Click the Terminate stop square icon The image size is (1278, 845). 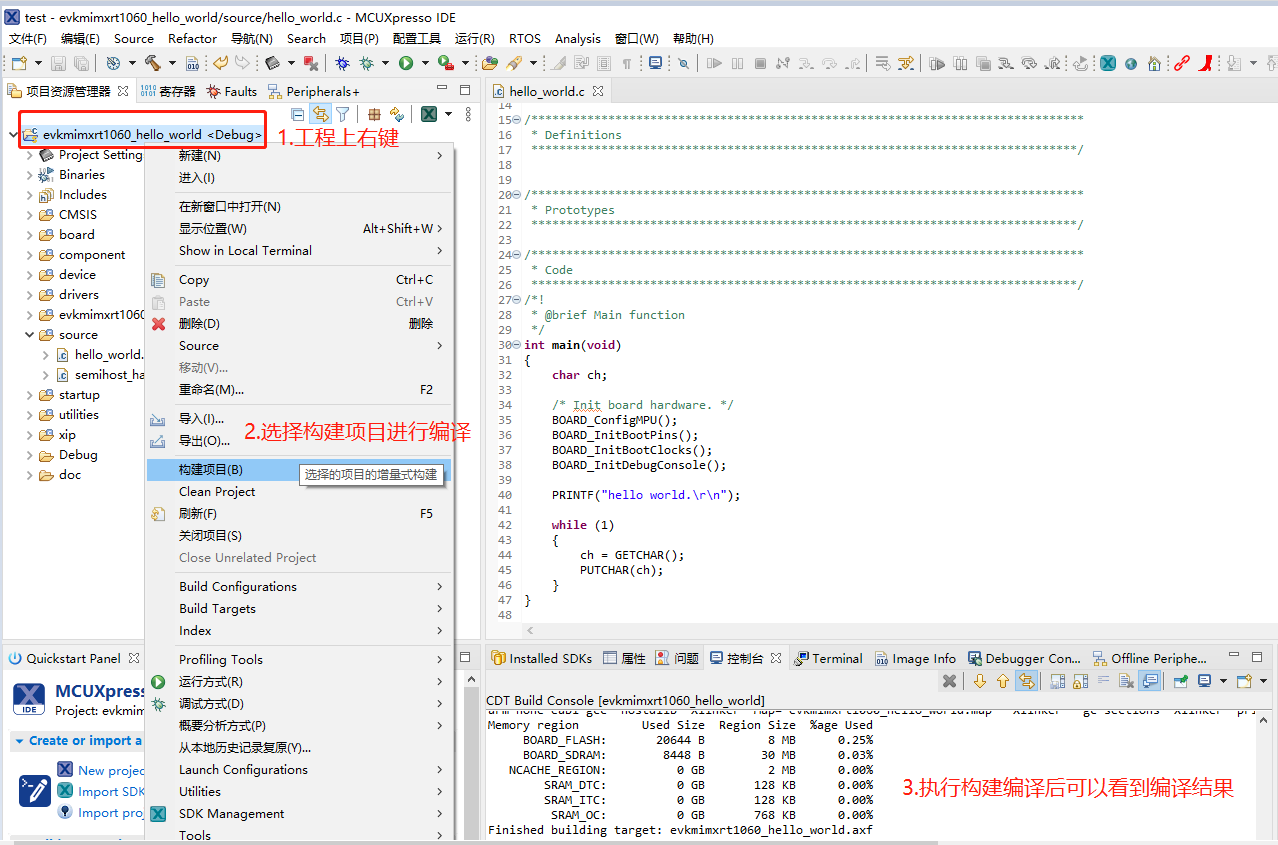coord(760,63)
